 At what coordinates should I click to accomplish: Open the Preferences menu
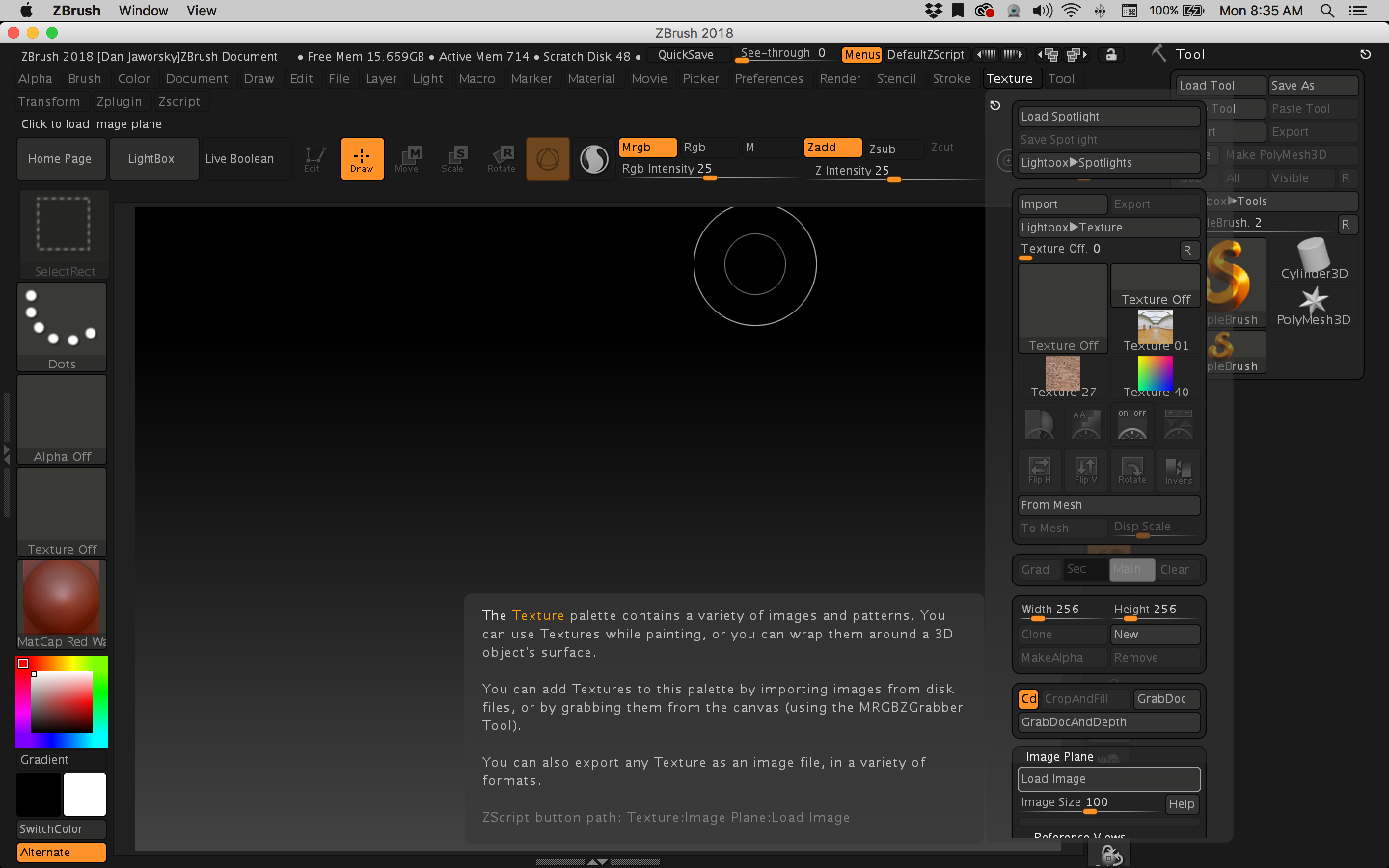(x=769, y=79)
